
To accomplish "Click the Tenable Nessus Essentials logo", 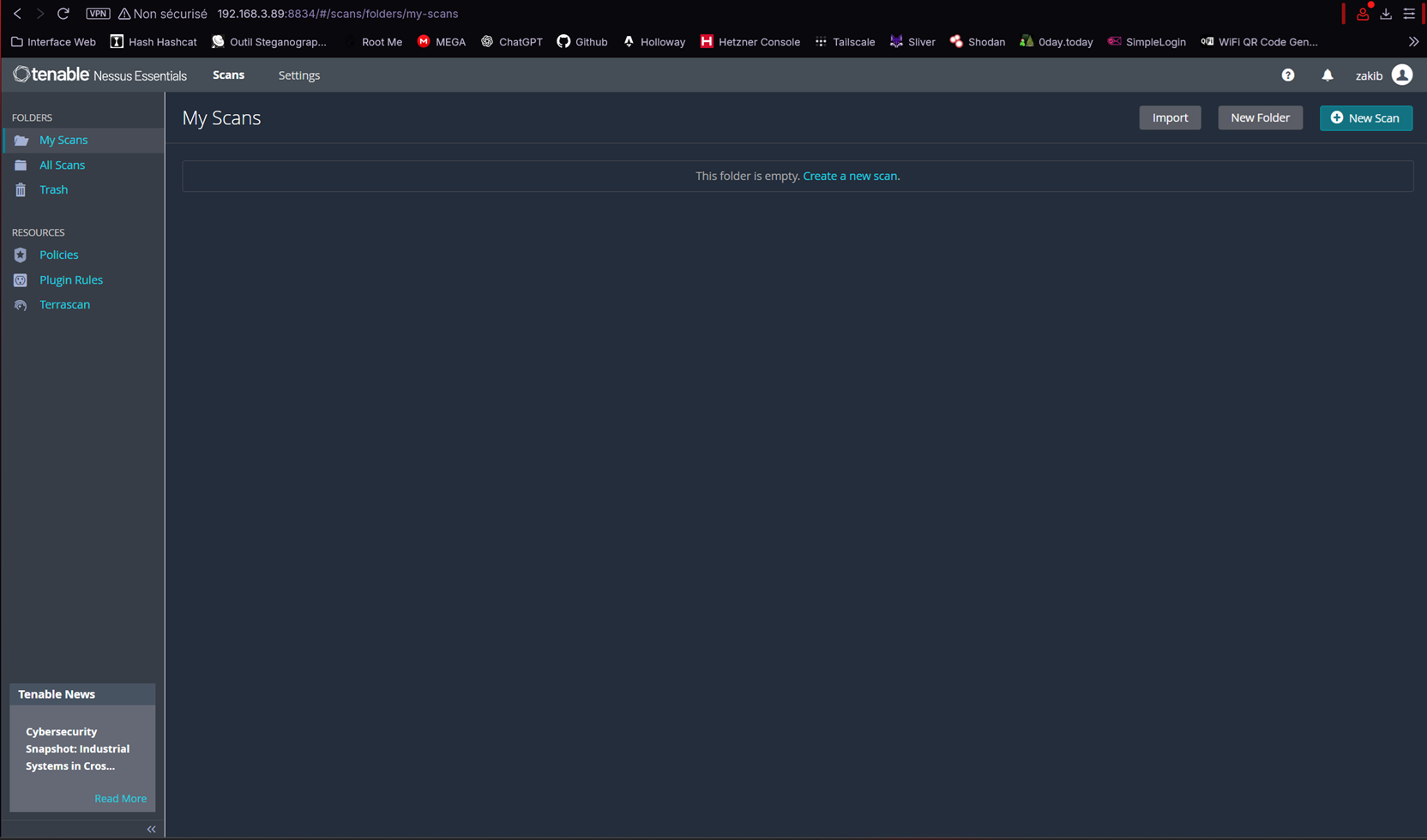I will tap(99, 75).
